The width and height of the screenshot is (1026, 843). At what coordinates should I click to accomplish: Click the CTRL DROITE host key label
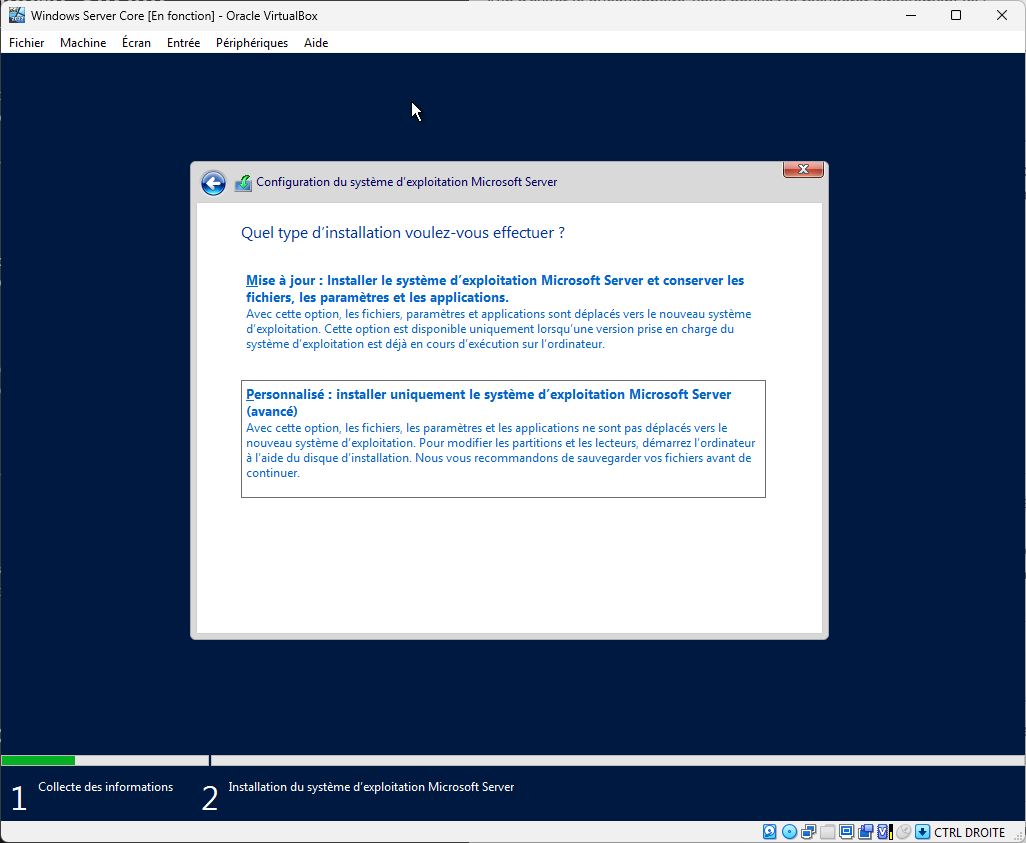point(970,833)
